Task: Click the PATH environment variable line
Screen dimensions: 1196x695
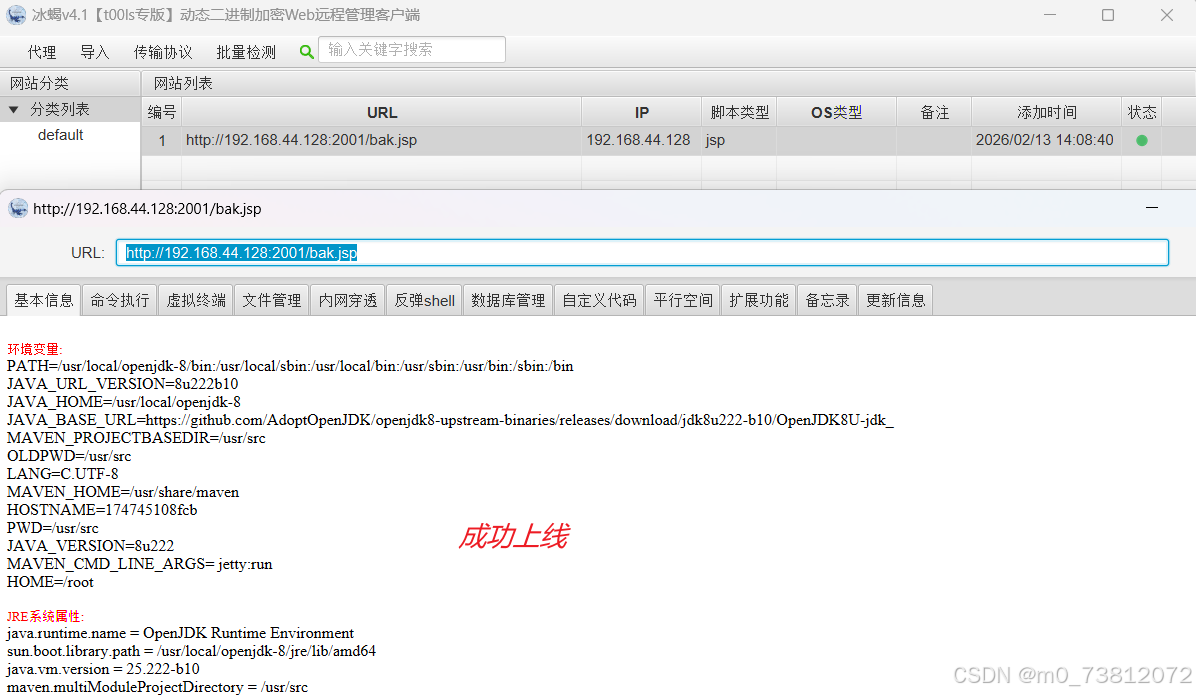Action: click(290, 366)
